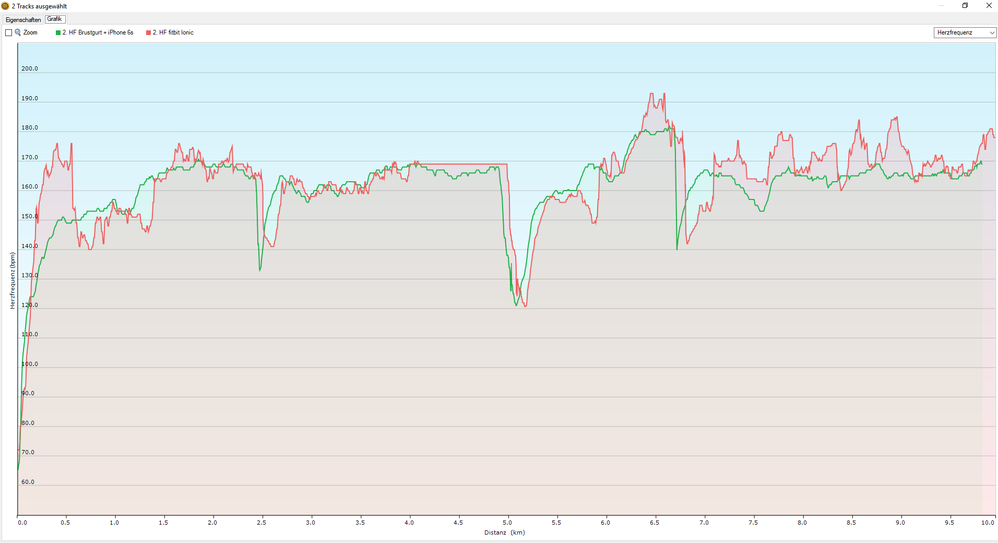Switch to the Eigenschaften tab
Screen dimensions: 998x543
(23, 19)
